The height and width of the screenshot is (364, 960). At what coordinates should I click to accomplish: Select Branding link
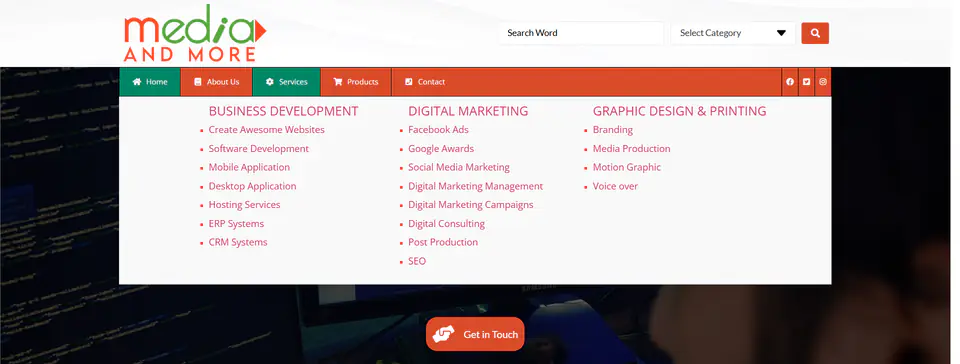coord(613,130)
